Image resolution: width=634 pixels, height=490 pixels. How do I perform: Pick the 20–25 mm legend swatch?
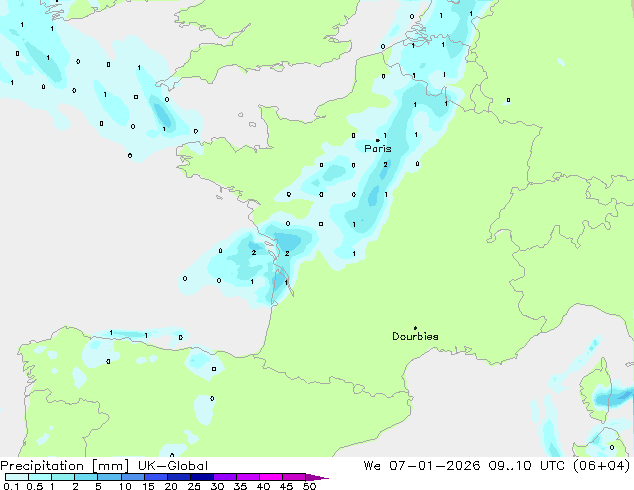tap(178, 477)
